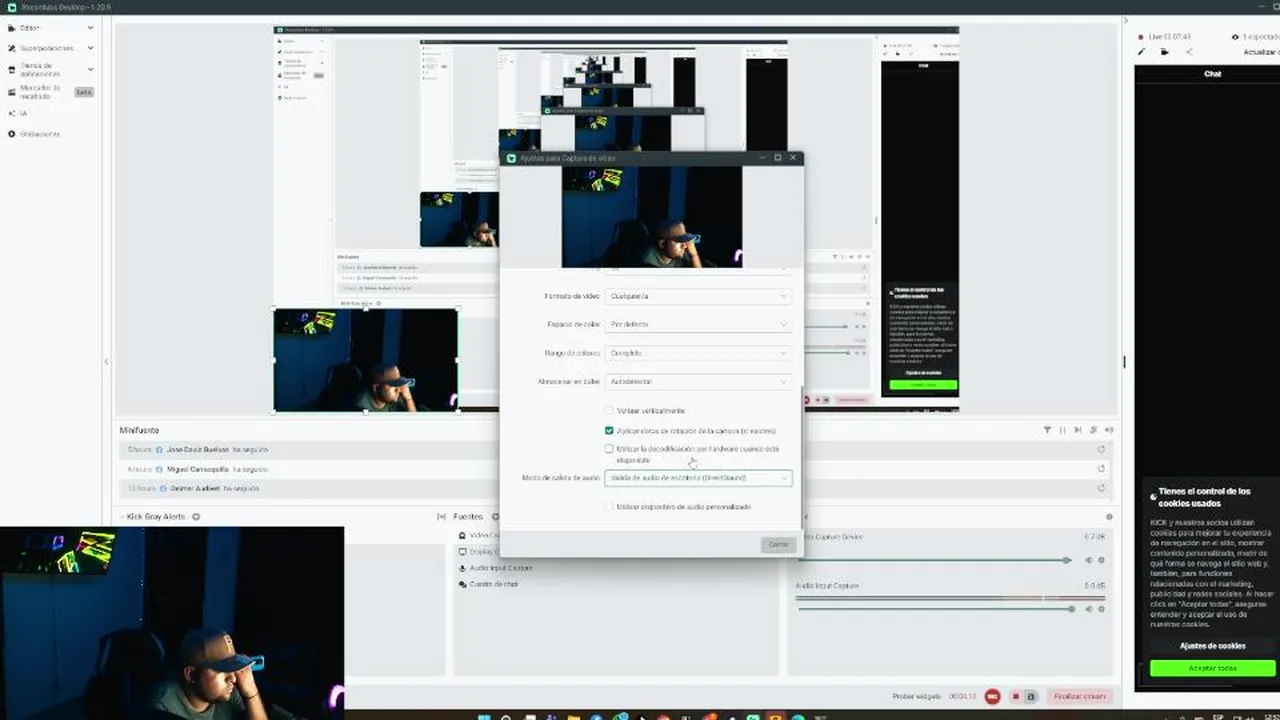This screenshot has height=720, width=1280.
Task: Click the save replay icon
Action: coord(1031,696)
